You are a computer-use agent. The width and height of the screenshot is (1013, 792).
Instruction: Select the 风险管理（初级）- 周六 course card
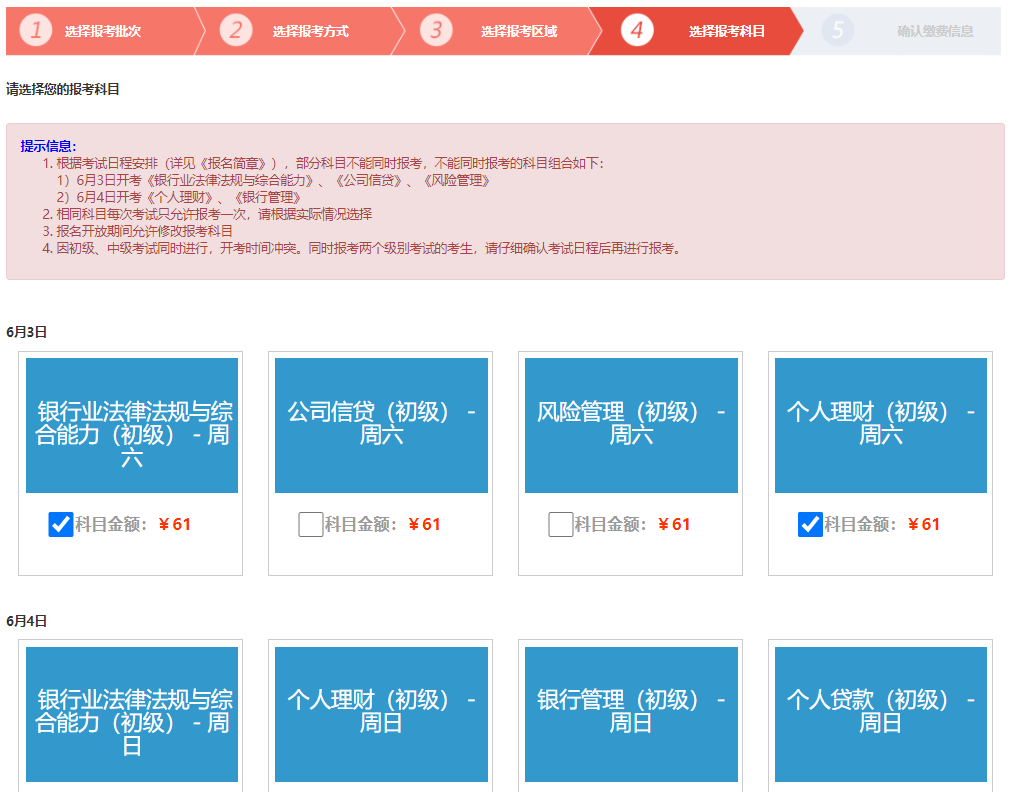click(x=630, y=425)
